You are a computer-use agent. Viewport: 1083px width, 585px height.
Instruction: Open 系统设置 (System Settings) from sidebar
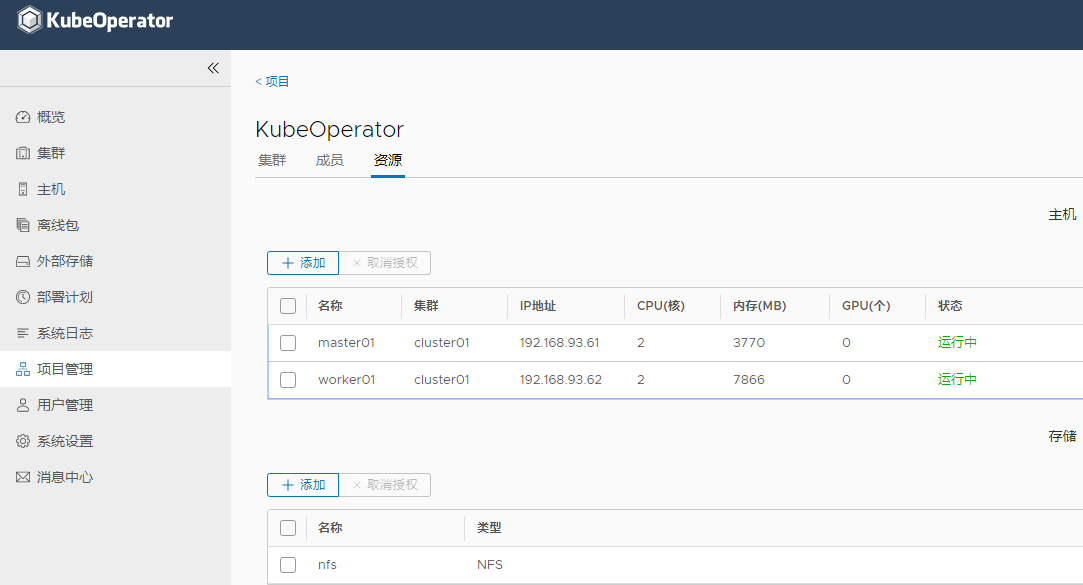pyautogui.click(x=58, y=440)
